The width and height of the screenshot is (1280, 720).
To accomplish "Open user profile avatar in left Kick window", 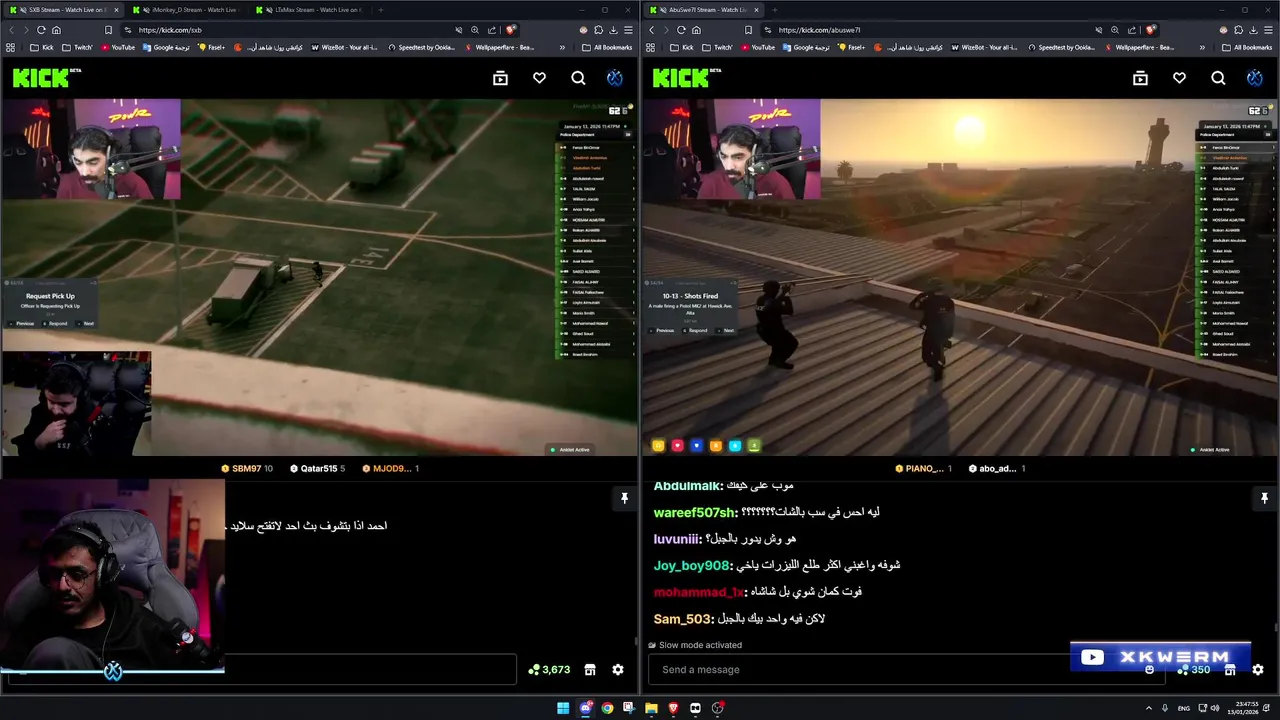I will pos(615,78).
